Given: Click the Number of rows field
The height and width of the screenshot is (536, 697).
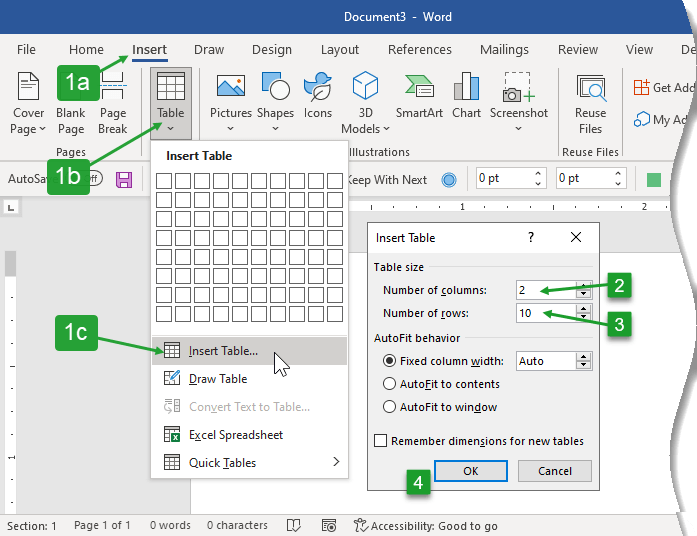Looking at the screenshot, I should pyautogui.click(x=546, y=313).
